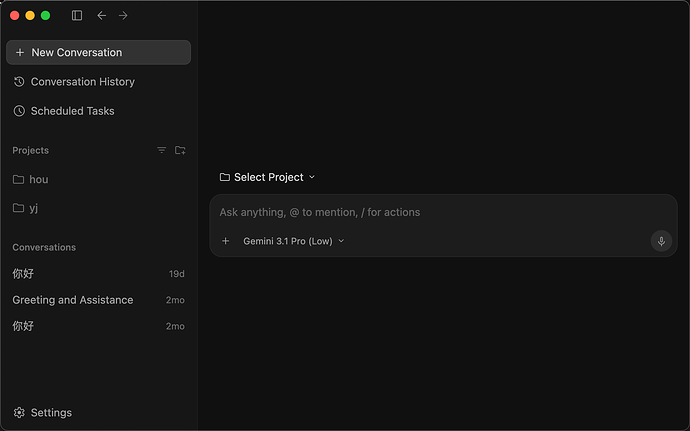Click the Scheduled Tasks clock icon
The width and height of the screenshot is (690, 431).
pos(19,111)
